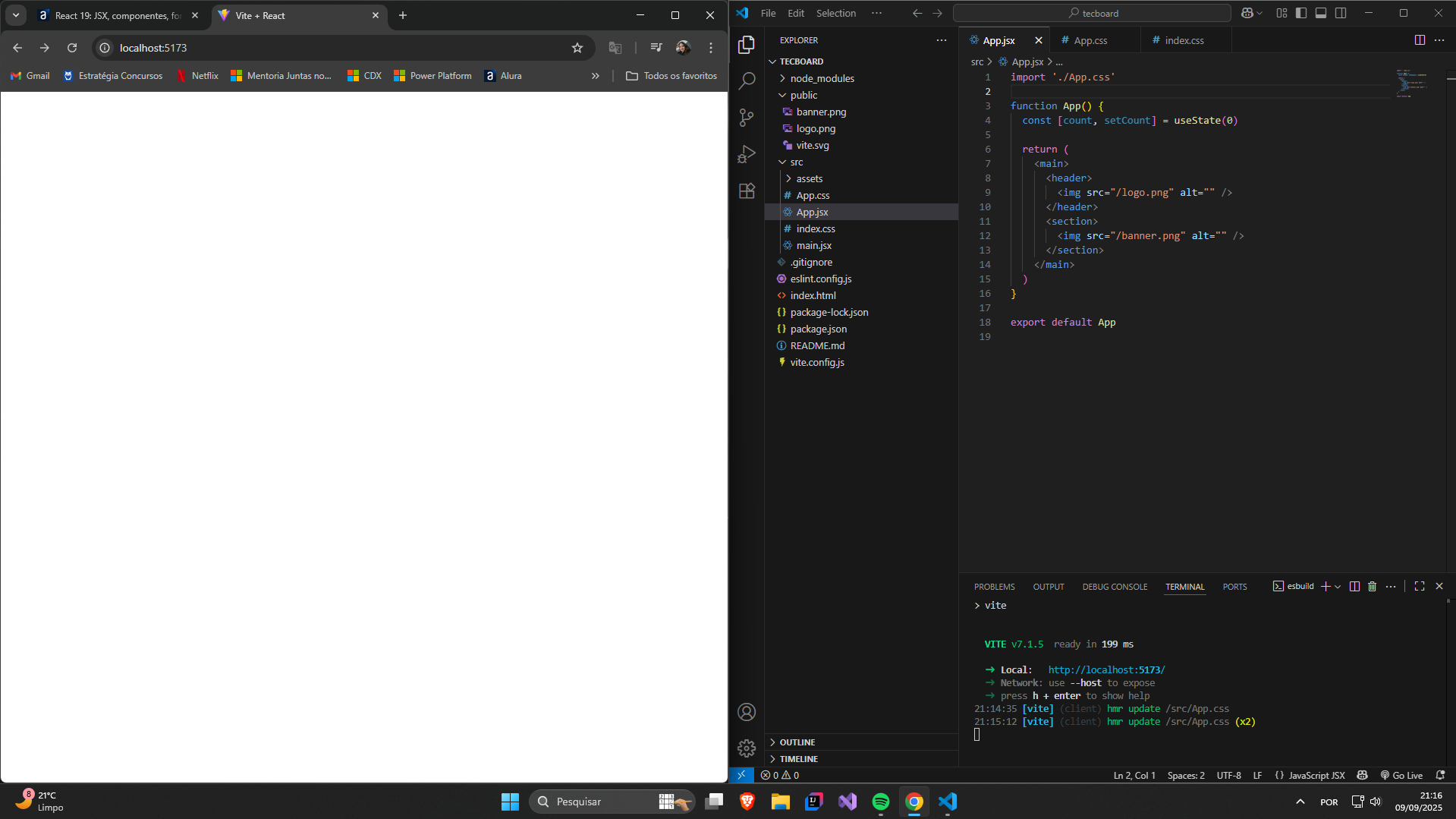Image resolution: width=1456 pixels, height=819 pixels.
Task: Open the File menu in VS Code
Action: [x=768, y=13]
